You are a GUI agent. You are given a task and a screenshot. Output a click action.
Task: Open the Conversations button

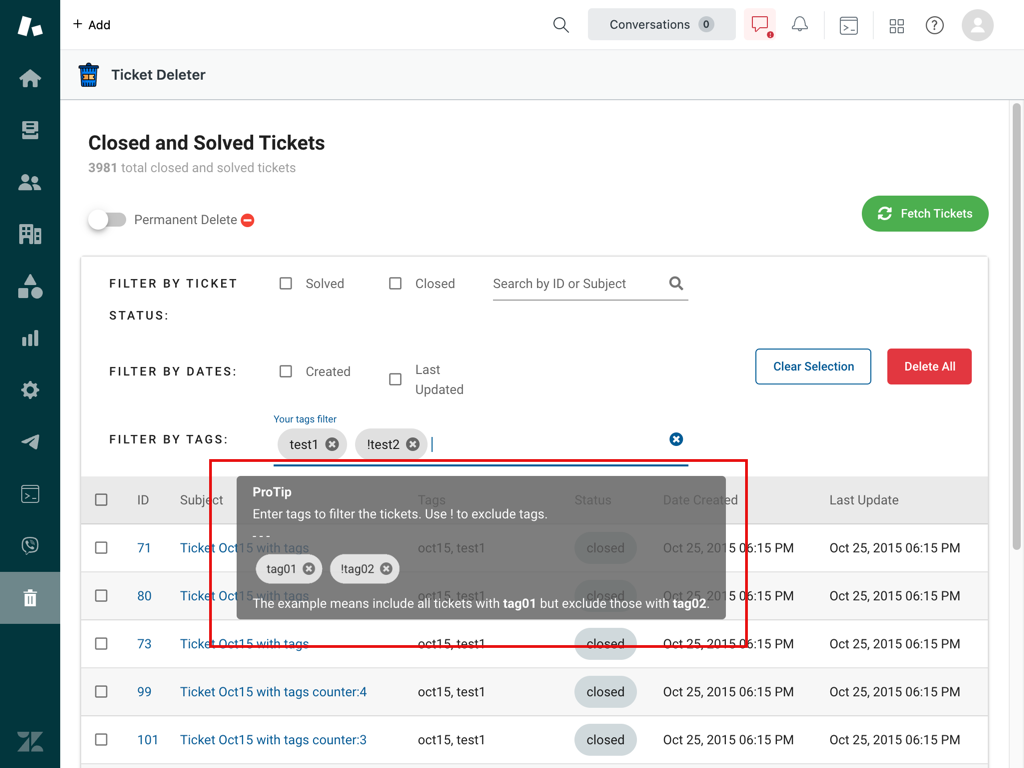(662, 25)
